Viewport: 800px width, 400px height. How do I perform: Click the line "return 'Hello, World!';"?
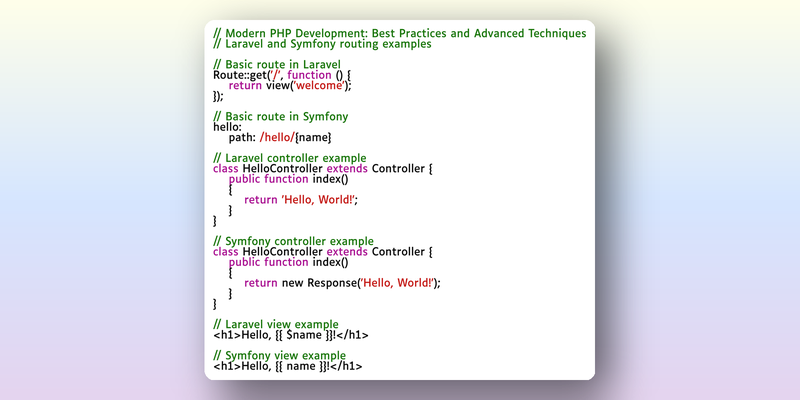(301, 200)
